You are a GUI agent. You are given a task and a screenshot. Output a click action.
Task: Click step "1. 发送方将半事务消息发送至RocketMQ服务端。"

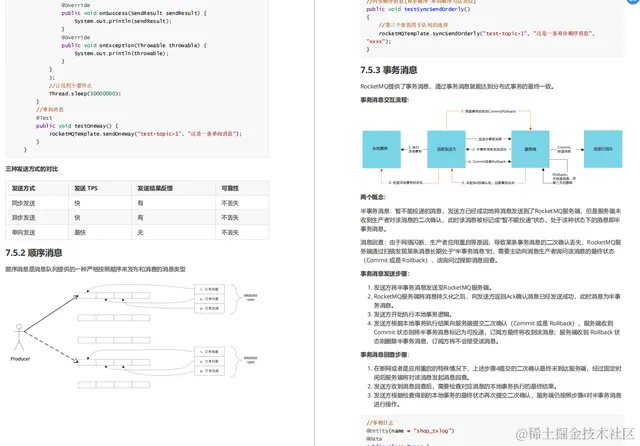(x=430, y=287)
